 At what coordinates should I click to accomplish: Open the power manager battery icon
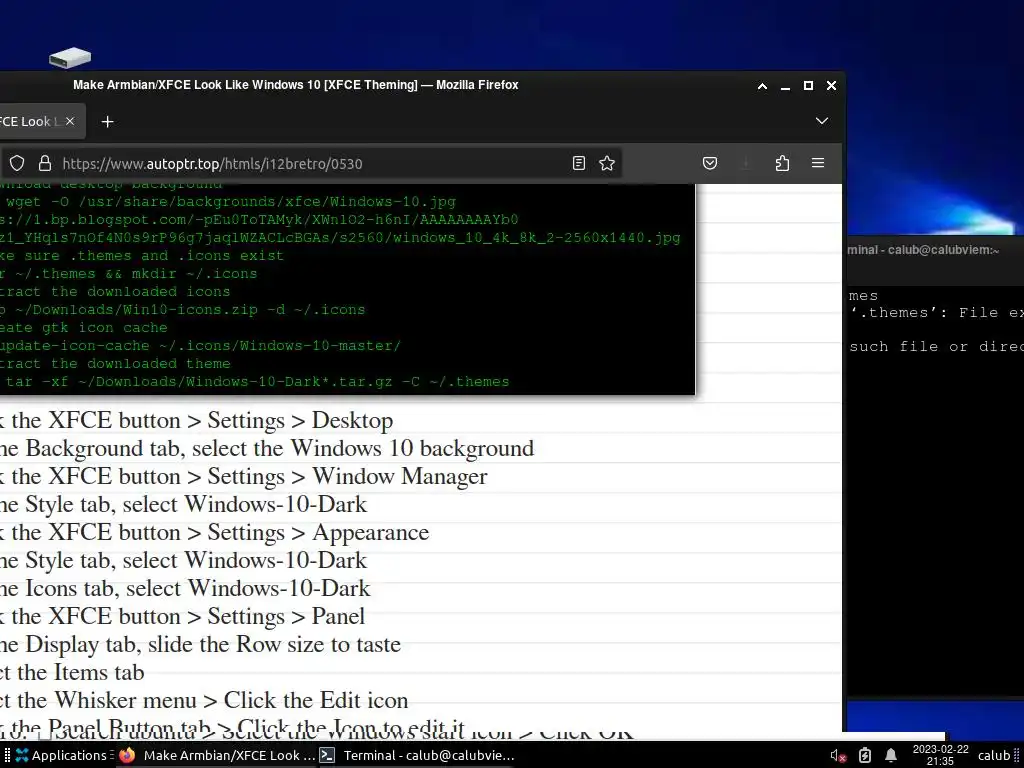tap(865, 756)
